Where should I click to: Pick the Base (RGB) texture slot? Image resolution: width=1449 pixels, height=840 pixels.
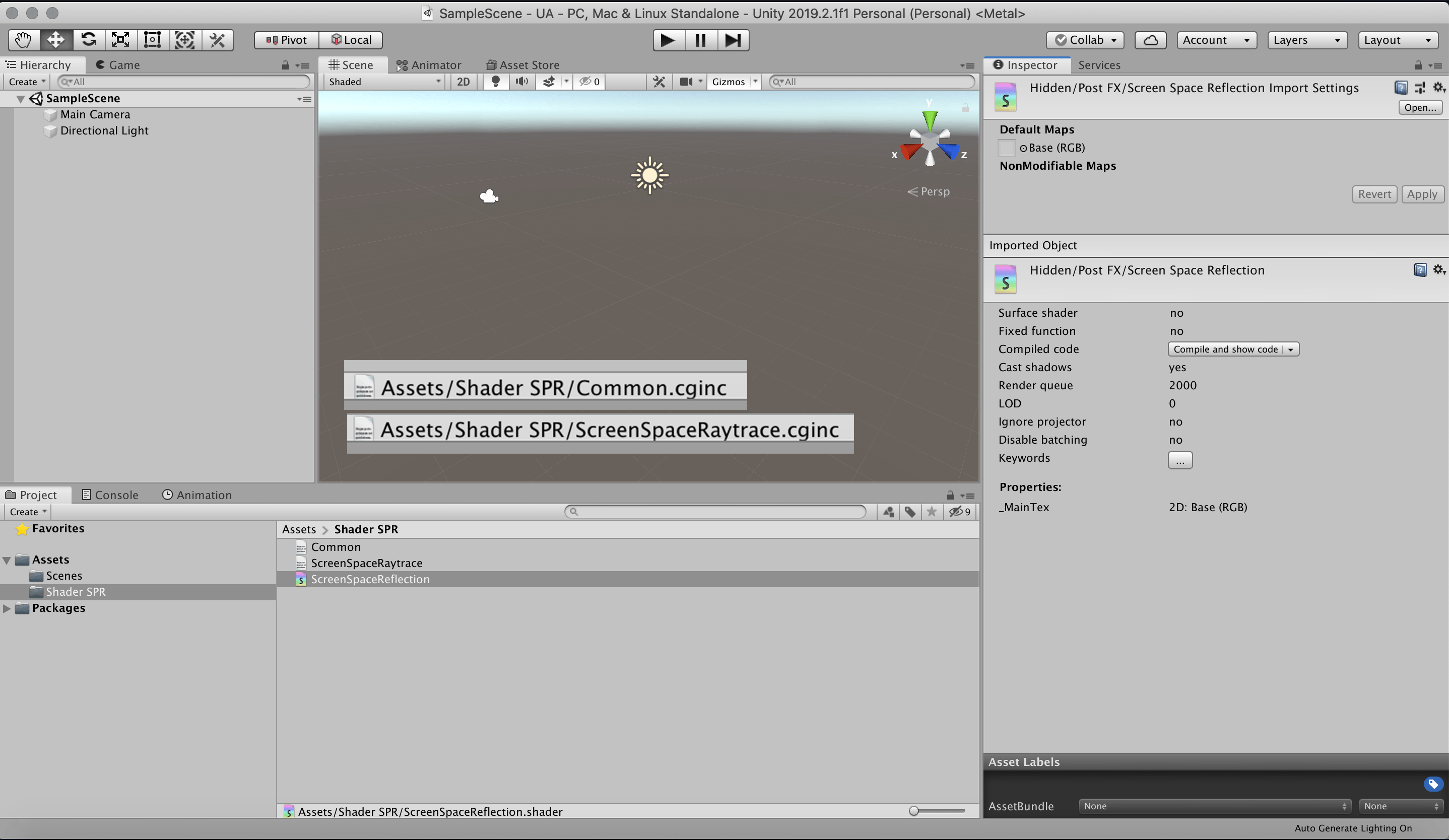tap(1006, 148)
